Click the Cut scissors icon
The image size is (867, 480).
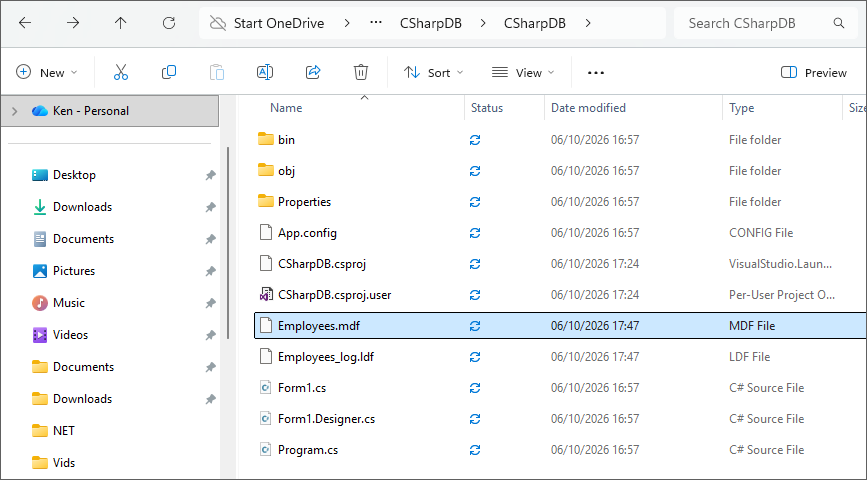[x=121, y=72]
